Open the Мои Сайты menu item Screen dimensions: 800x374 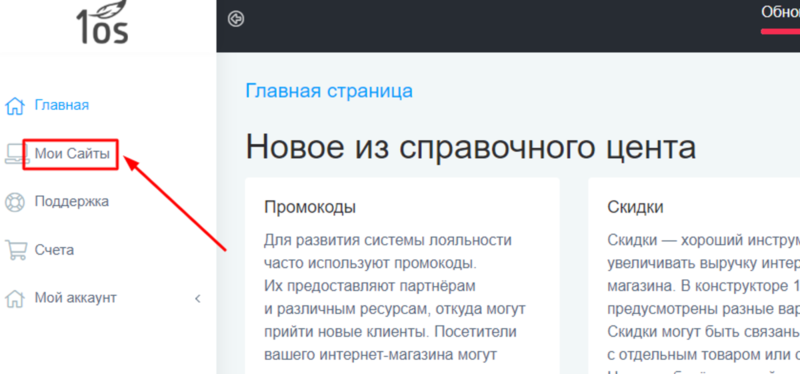point(72,154)
